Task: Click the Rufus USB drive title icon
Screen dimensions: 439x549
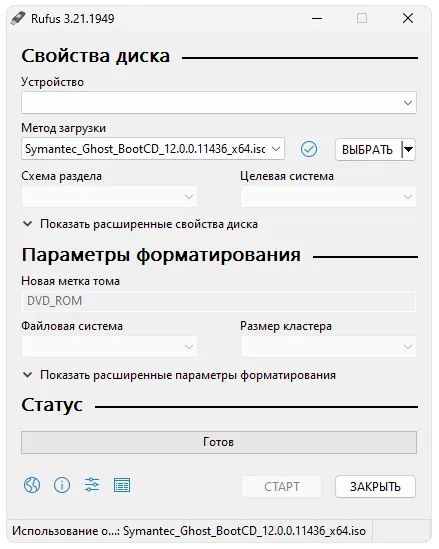Action: 18,18
